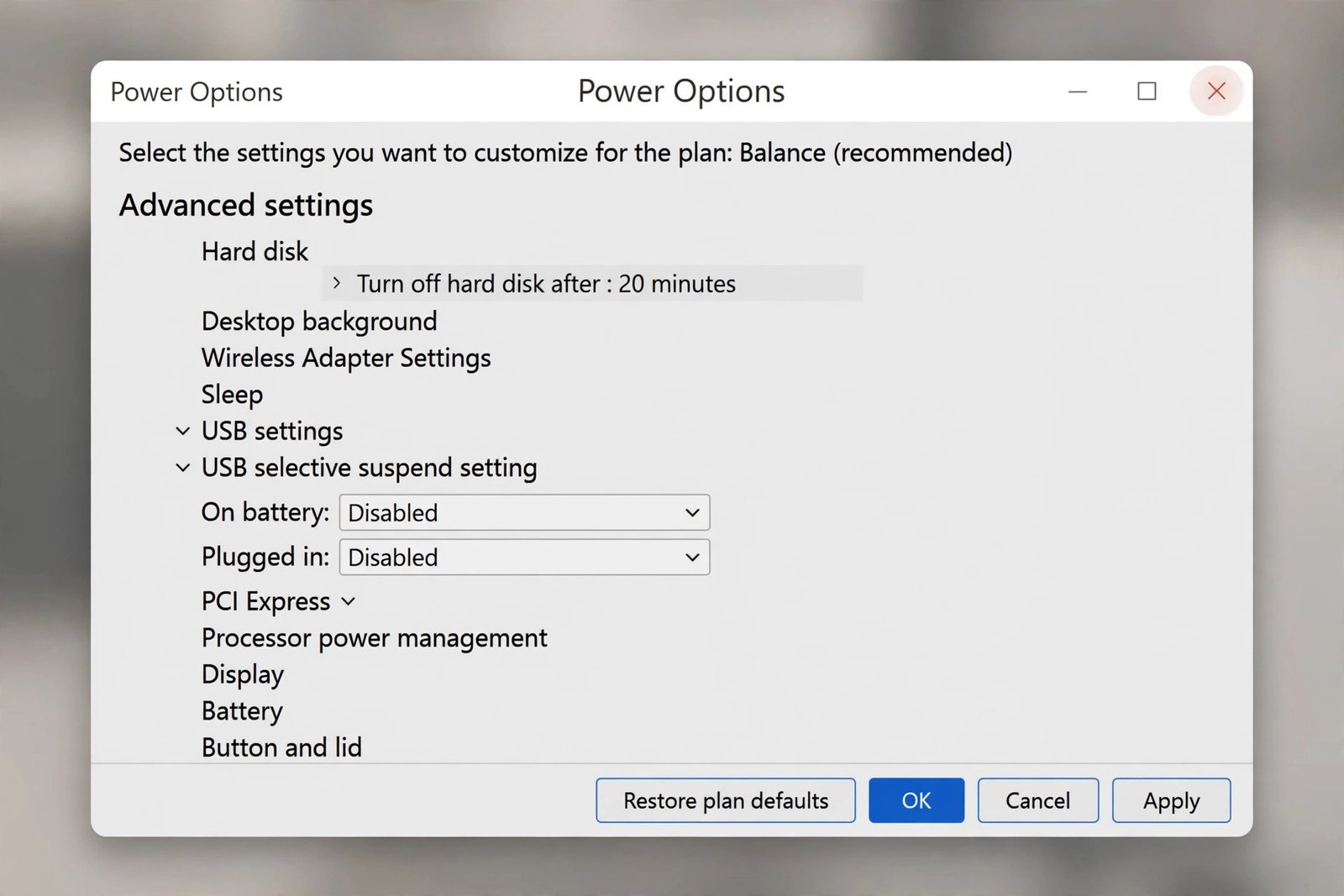Viewport: 1344px width, 896px height.
Task: Click the Plugged in: label
Action: 265,558
